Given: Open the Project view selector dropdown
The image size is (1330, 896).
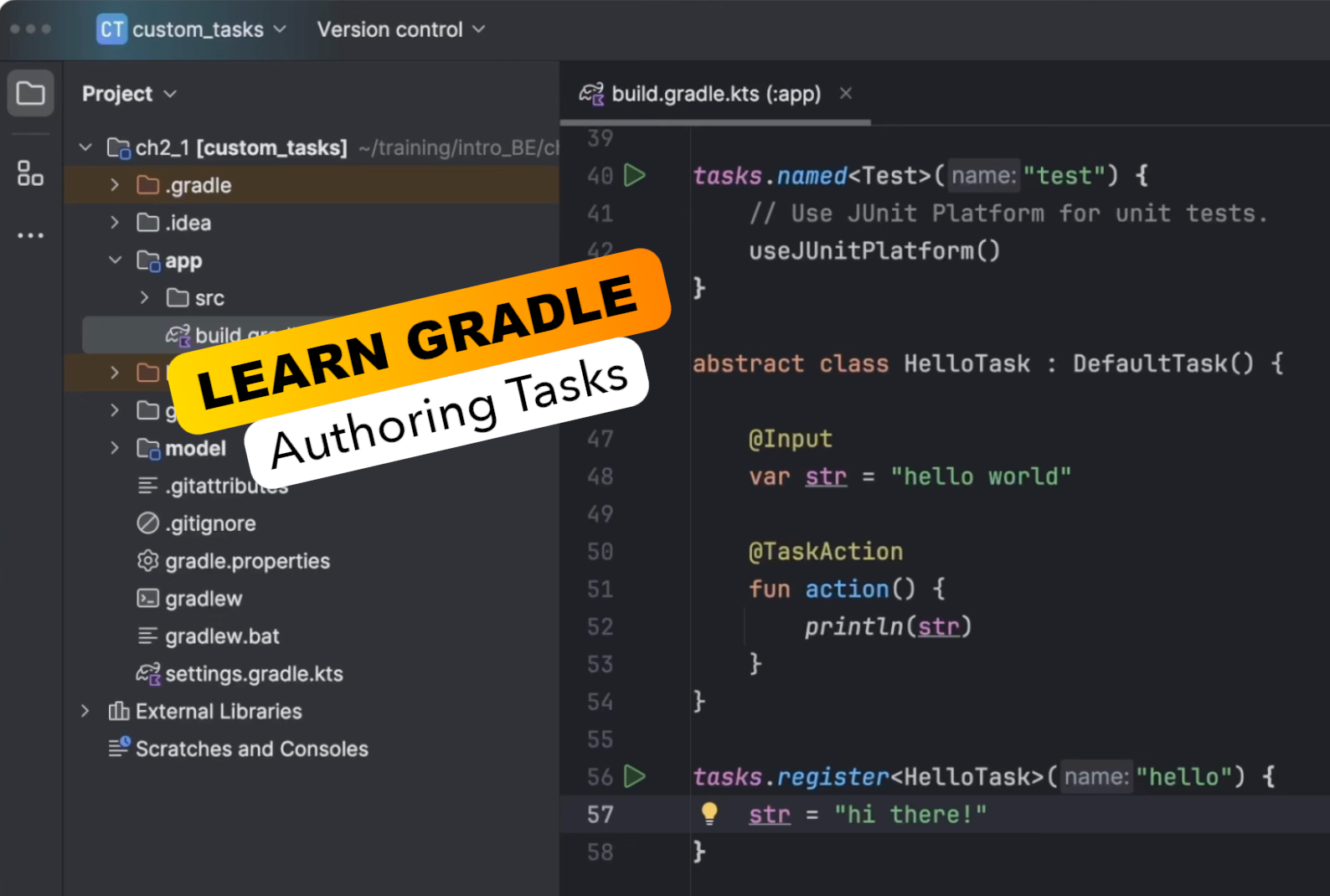Looking at the screenshot, I should click(129, 94).
